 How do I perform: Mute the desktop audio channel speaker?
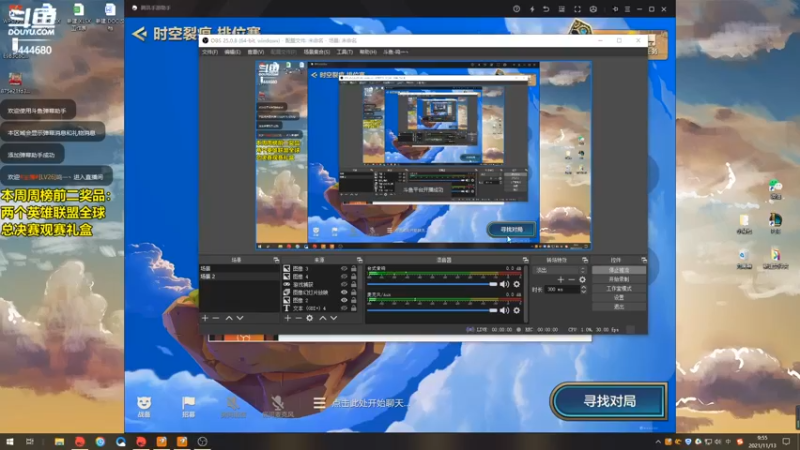point(505,284)
